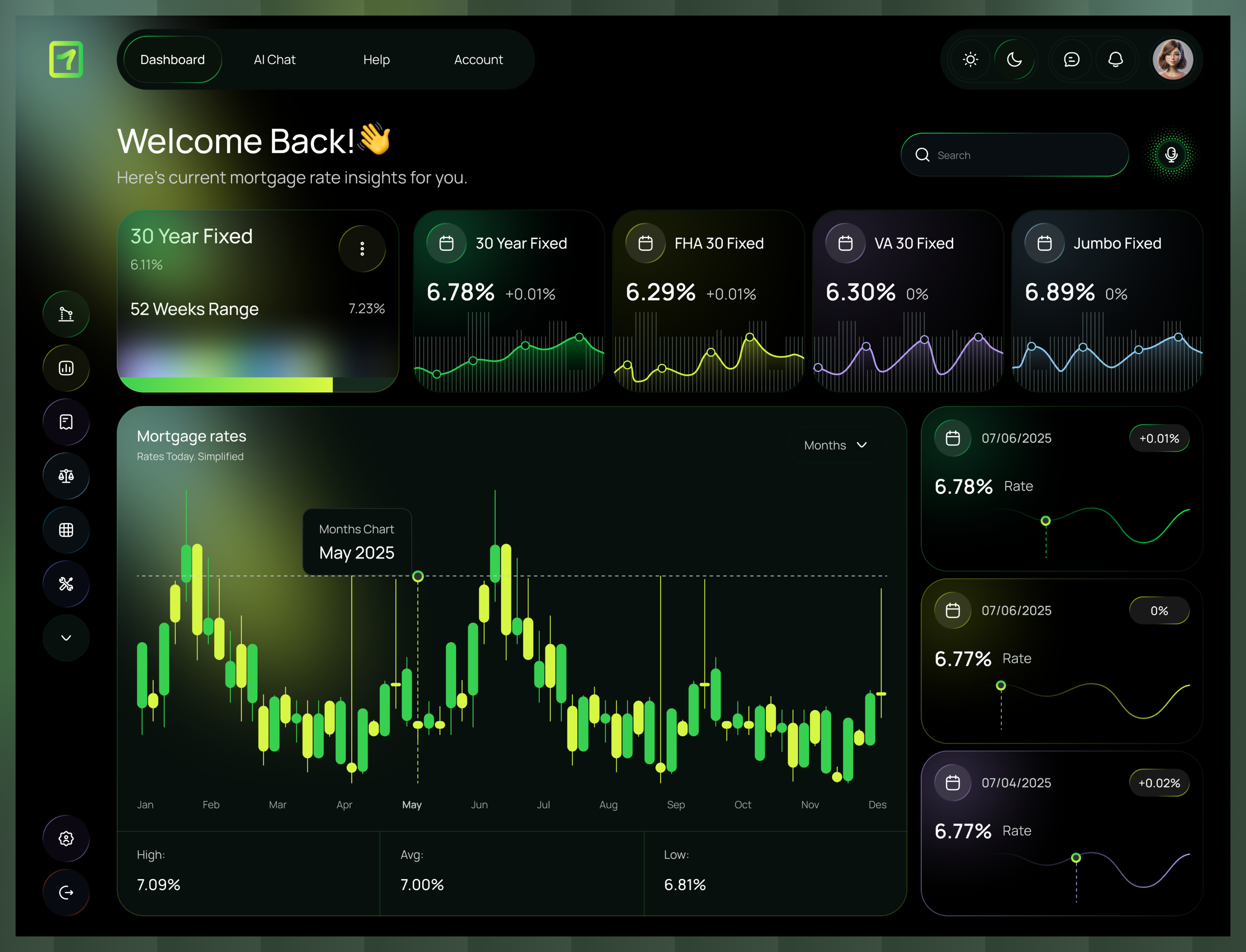1246x952 pixels.
Task: Click the logout icon in sidebar
Action: click(x=66, y=892)
